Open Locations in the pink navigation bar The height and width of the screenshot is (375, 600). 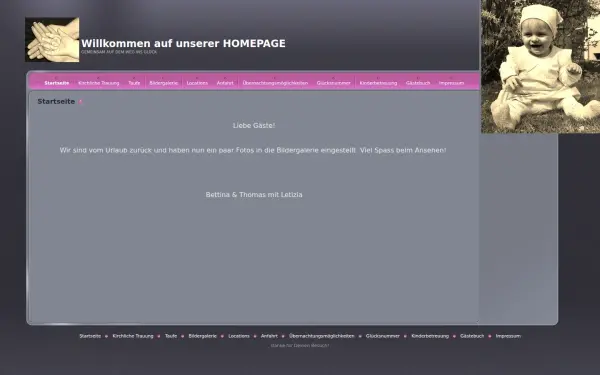197,83
